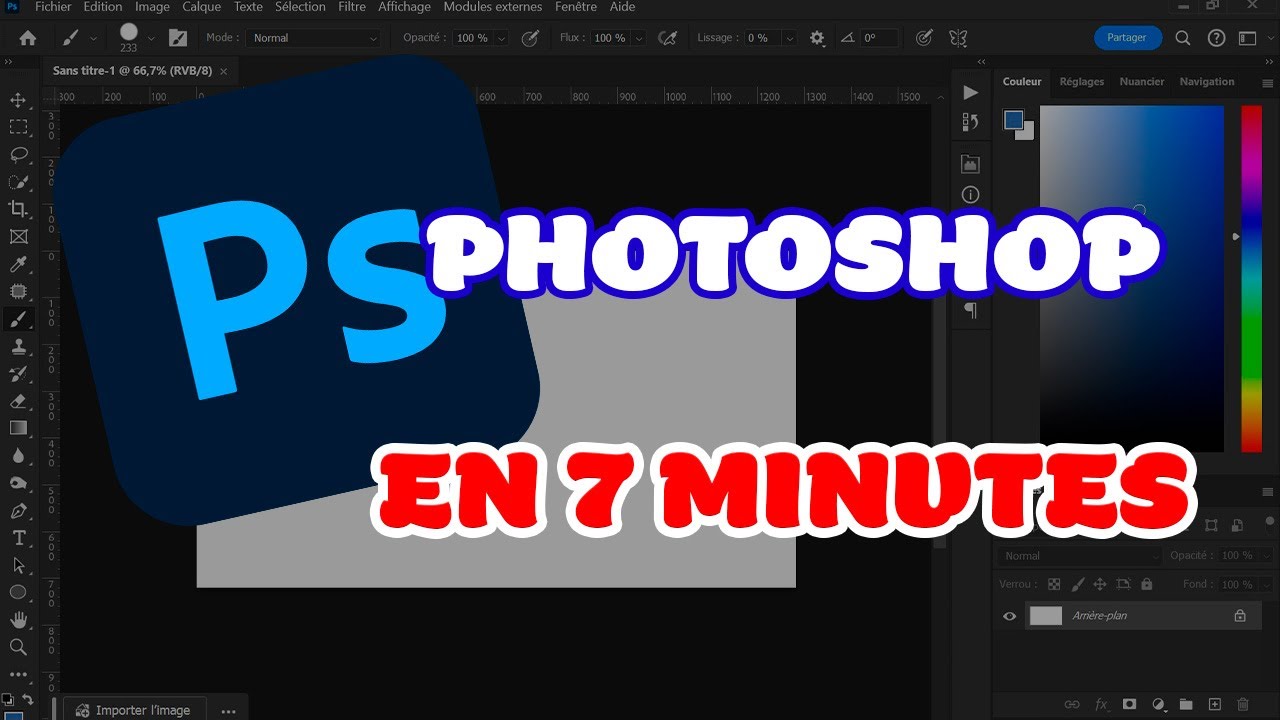Select the Hand tool

click(x=18, y=619)
